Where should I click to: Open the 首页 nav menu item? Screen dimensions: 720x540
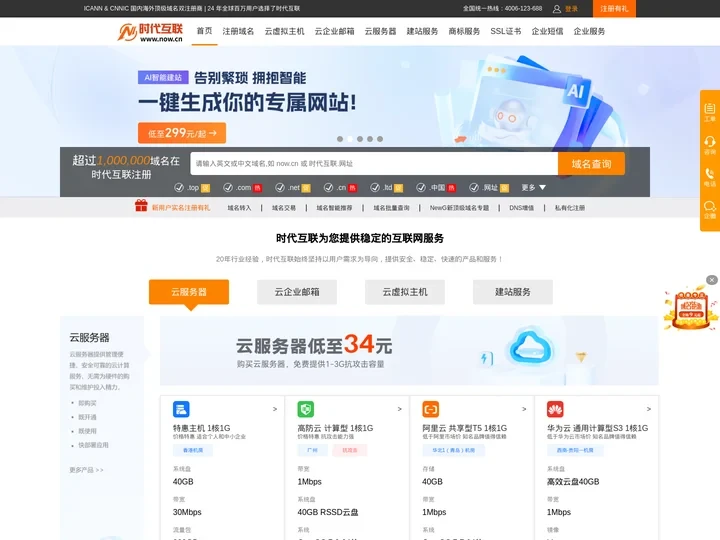(204, 31)
